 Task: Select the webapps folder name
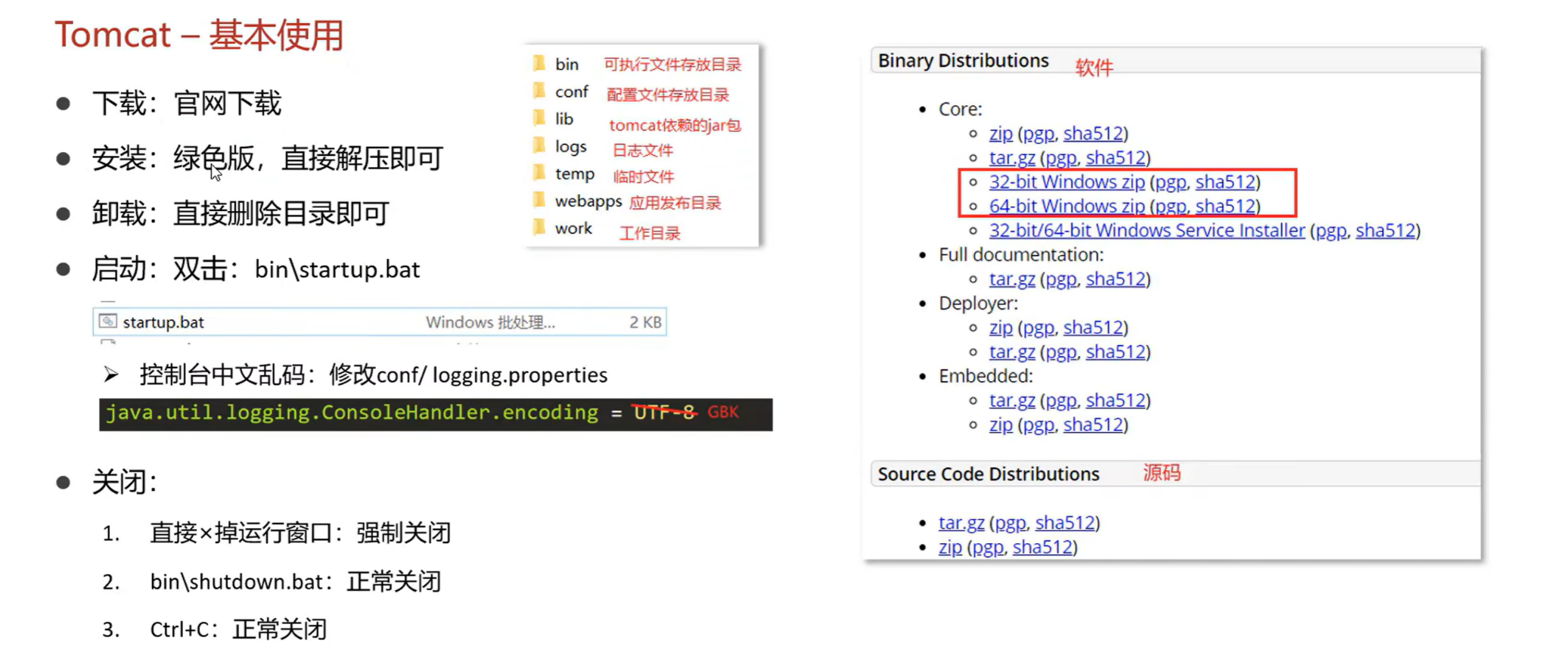pyautogui.click(x=588, y=201)
